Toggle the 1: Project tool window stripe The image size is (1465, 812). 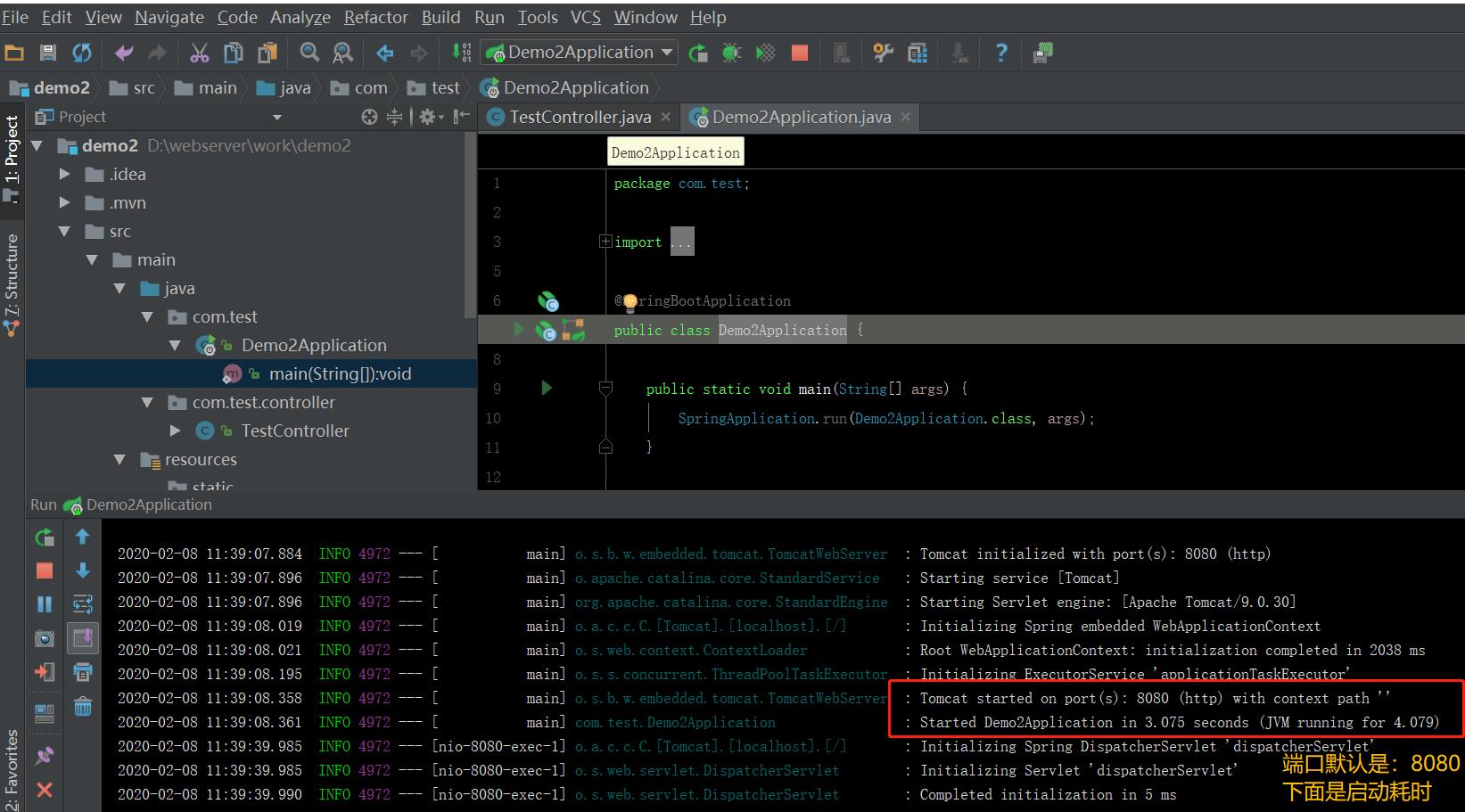[12, 159]
